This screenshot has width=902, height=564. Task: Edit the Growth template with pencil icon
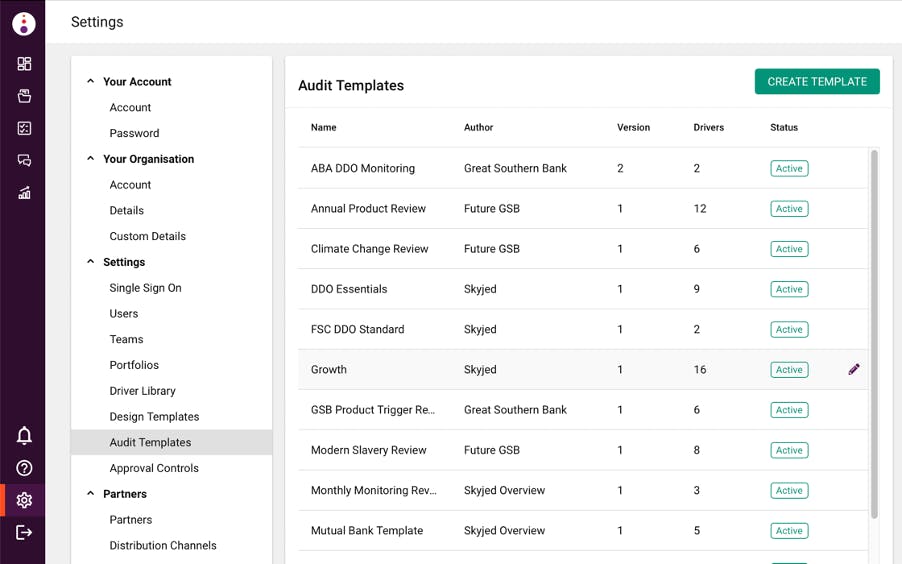click(x=854, y=369)
